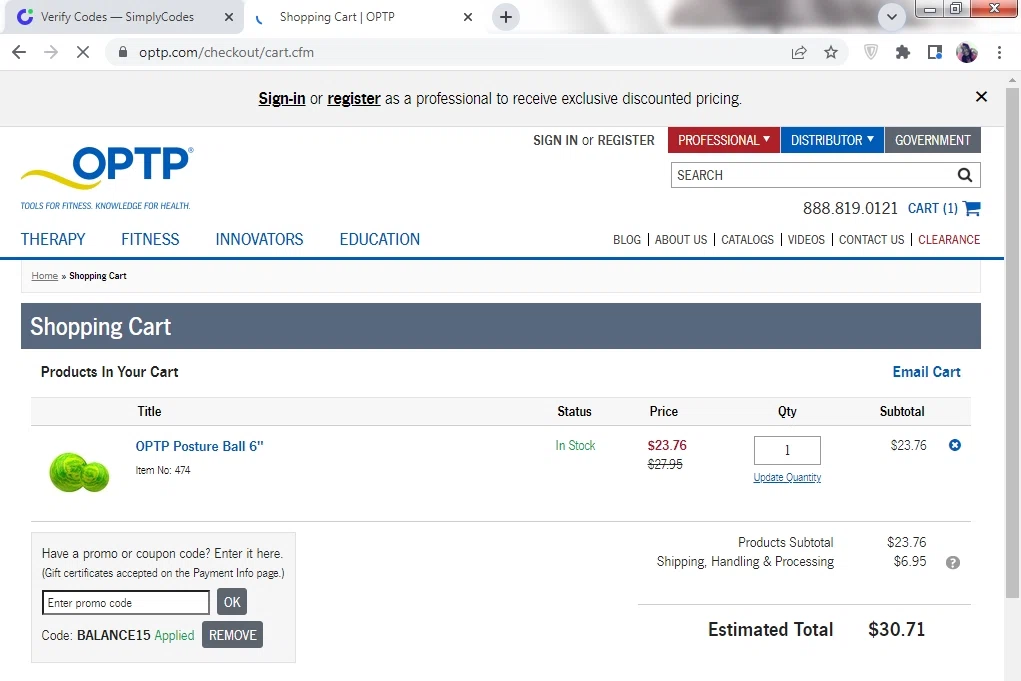Close the Verify Codes SimplyCodes tab
This screenshot has width=1021, height=681.
coord(229,17)
